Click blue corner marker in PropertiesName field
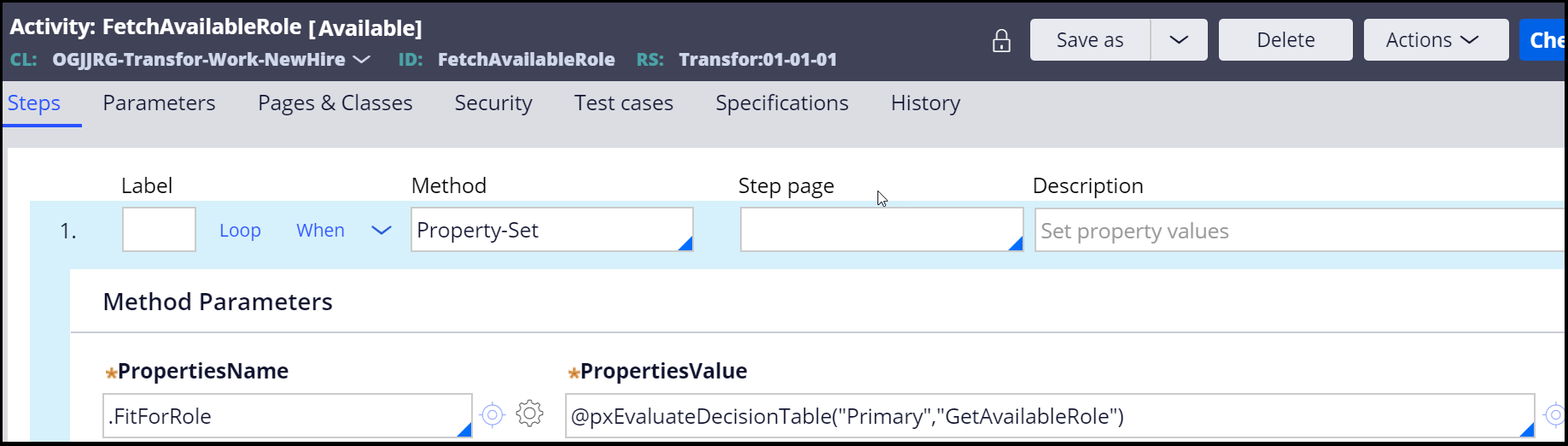Image resolution: width=1568 pixels, height=446 pixels. 464,429
